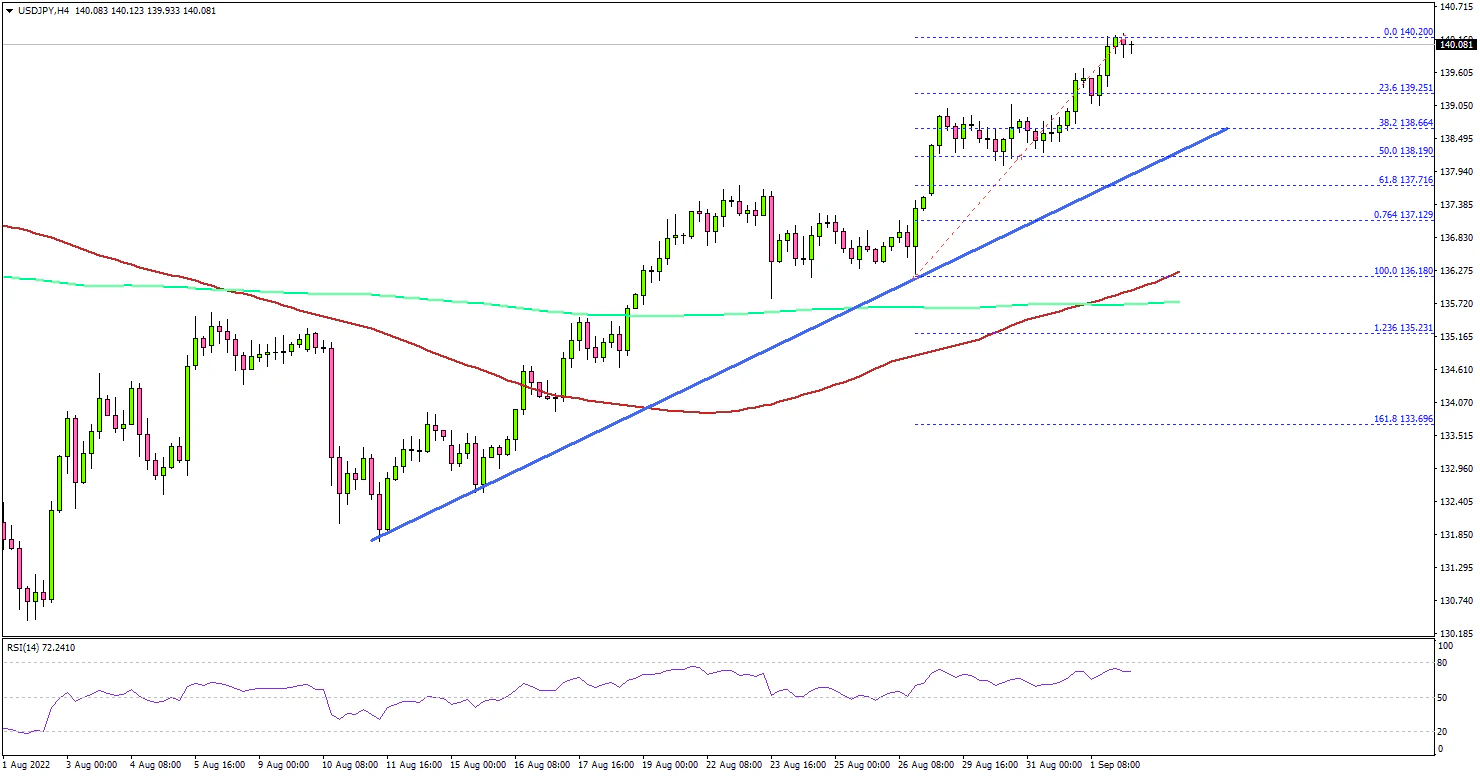1480x776 pixels.
Task: Click the 0.0 140.200 Fibonacci label
Action: coord(1409,32)
